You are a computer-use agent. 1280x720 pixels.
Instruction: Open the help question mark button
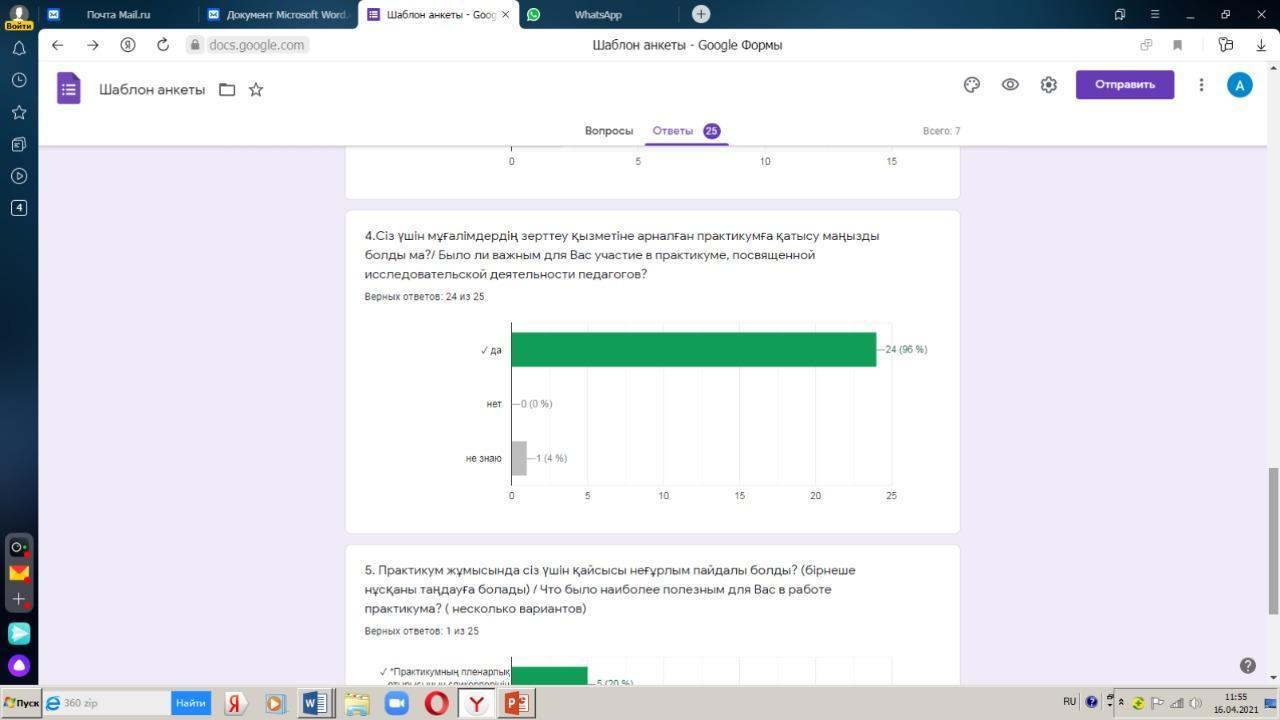pyautogui.click(x=1247, y=665)
